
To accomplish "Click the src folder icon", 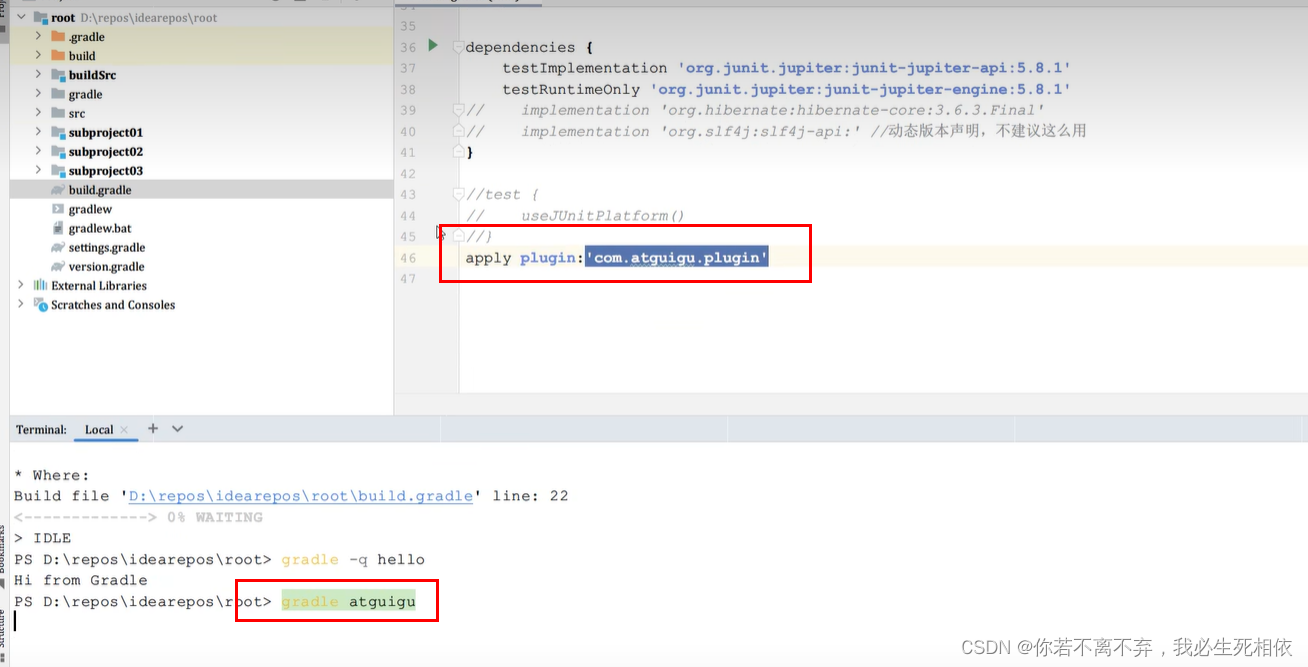I will (x=58, y=113).
